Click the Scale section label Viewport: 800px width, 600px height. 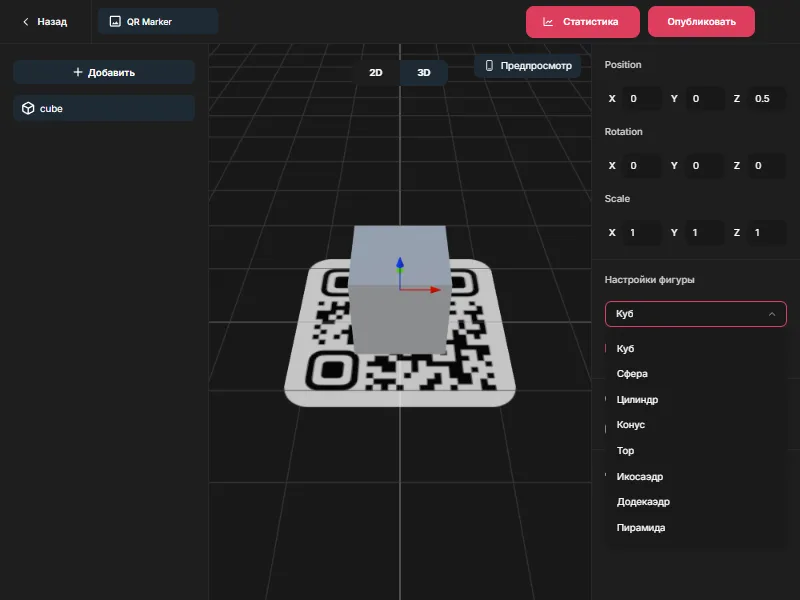pos(617,198)
